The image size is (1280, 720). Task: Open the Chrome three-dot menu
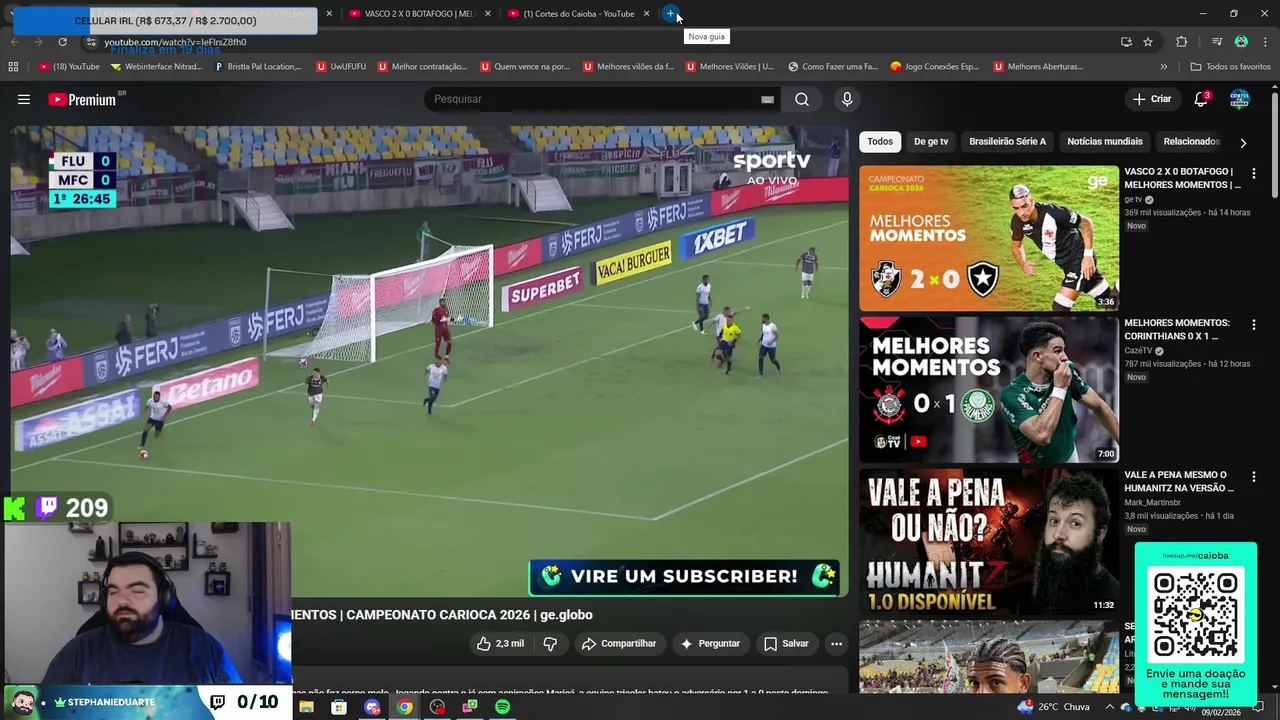(1263, 42)
